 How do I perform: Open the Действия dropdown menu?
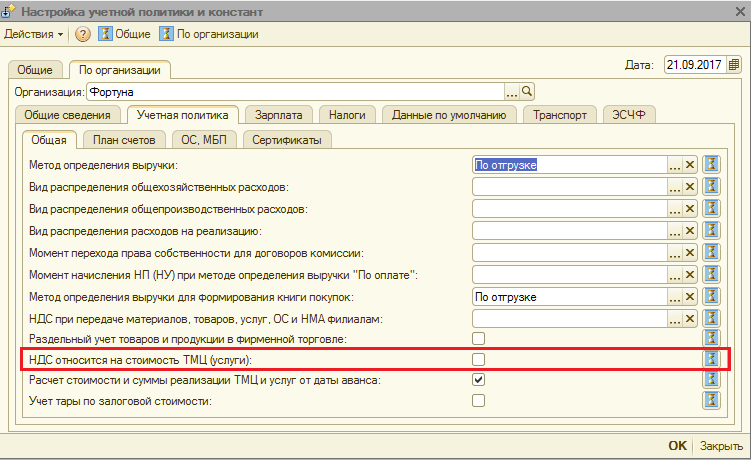pyautogui.click(x=33, y=34)
